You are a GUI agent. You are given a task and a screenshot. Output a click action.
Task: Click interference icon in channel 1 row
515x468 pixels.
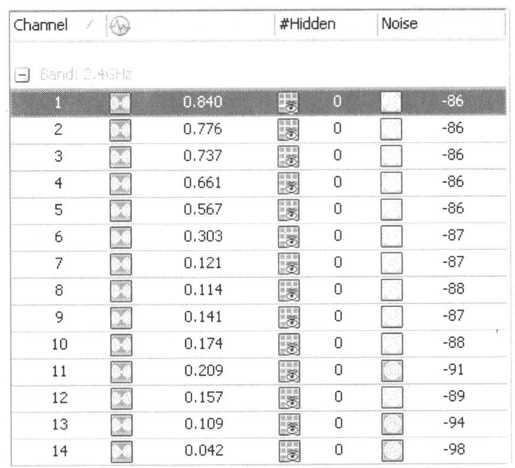pyautogui.click(x=120, y=103)
